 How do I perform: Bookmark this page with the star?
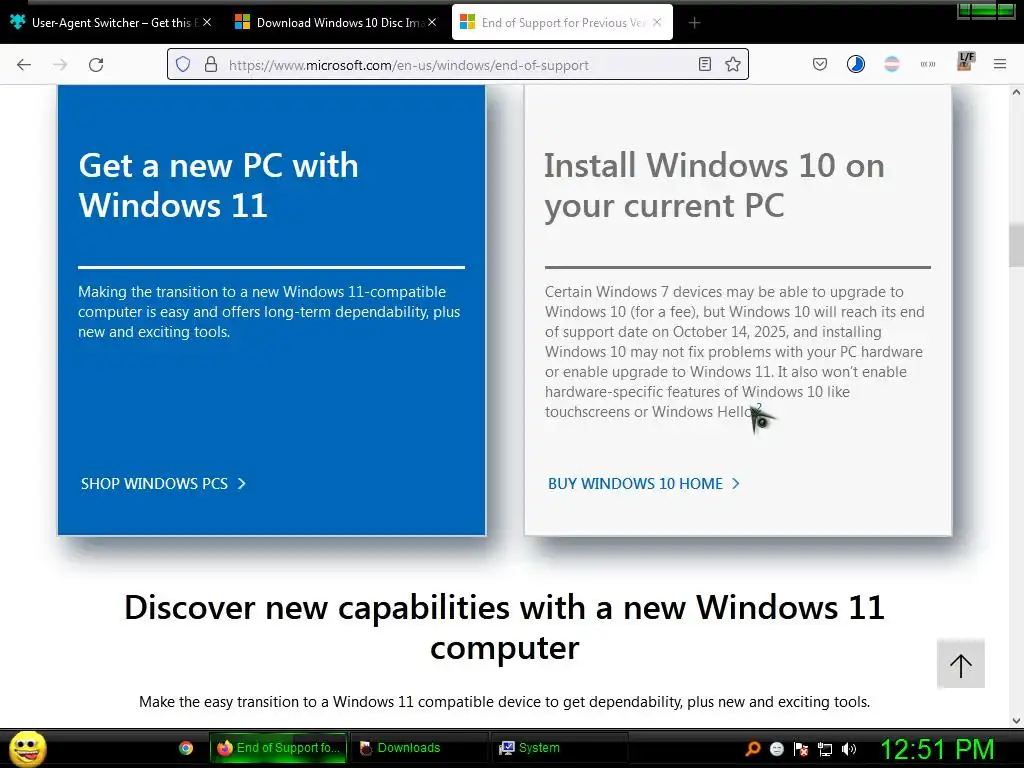[x=733, y=64]
